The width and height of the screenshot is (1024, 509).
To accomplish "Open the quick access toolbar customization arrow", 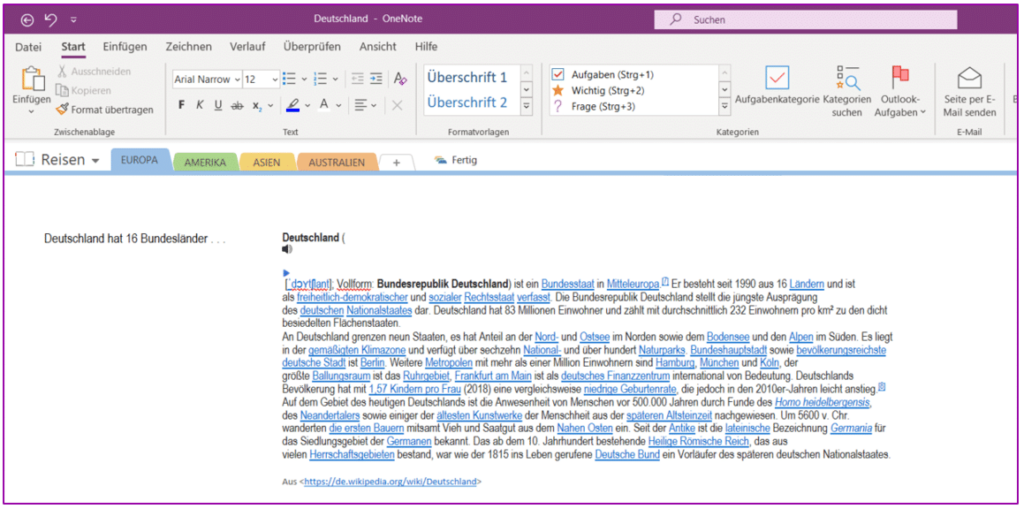I will pyautogui.click(x=73, y=20).
